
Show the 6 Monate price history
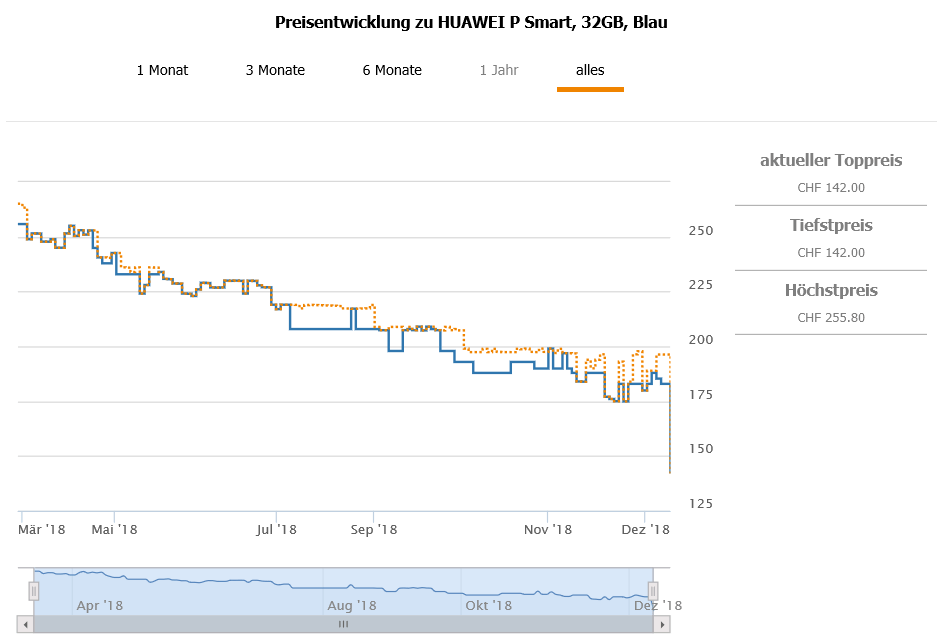point(392,70)
